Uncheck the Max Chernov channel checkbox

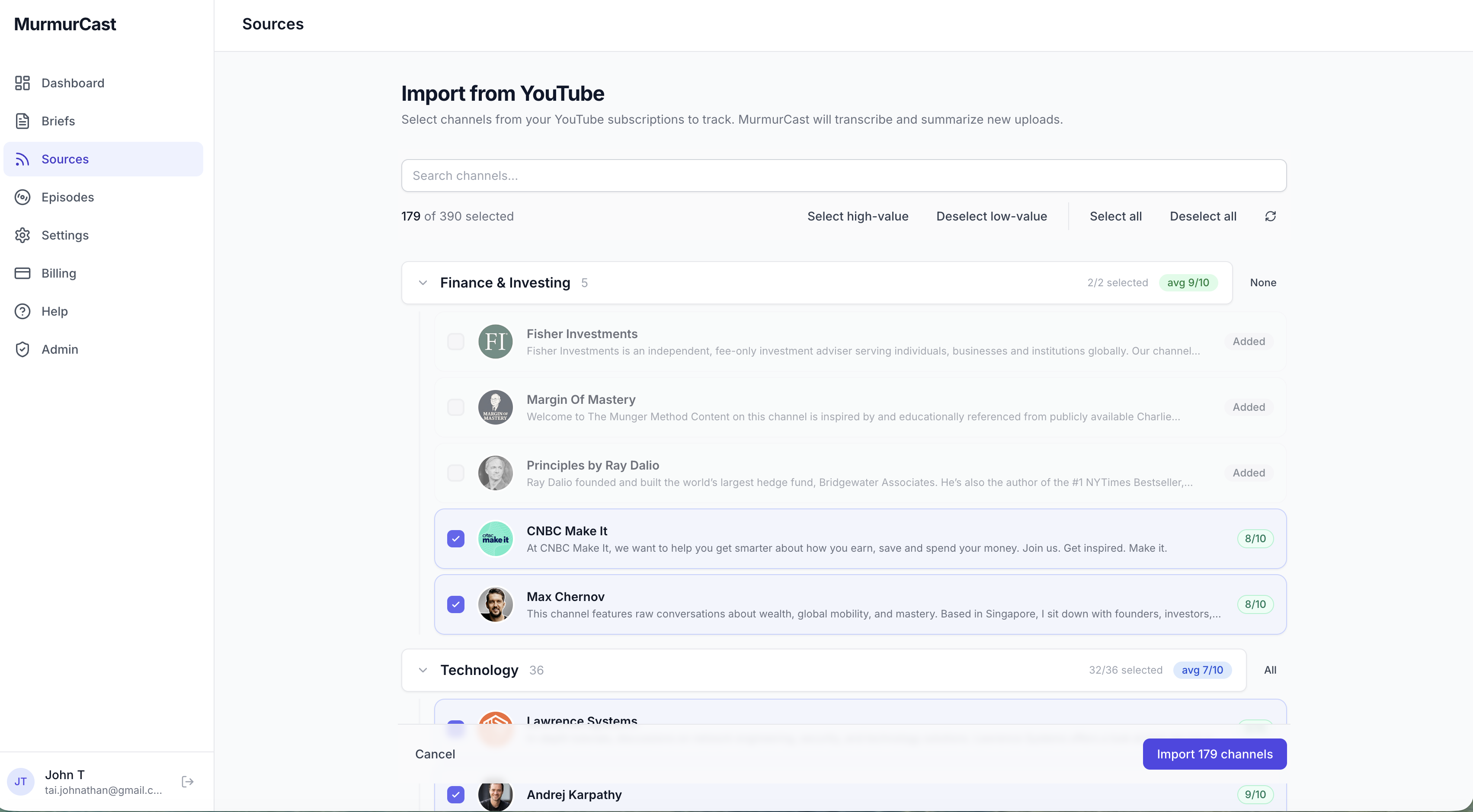click(x=455, y=604)
